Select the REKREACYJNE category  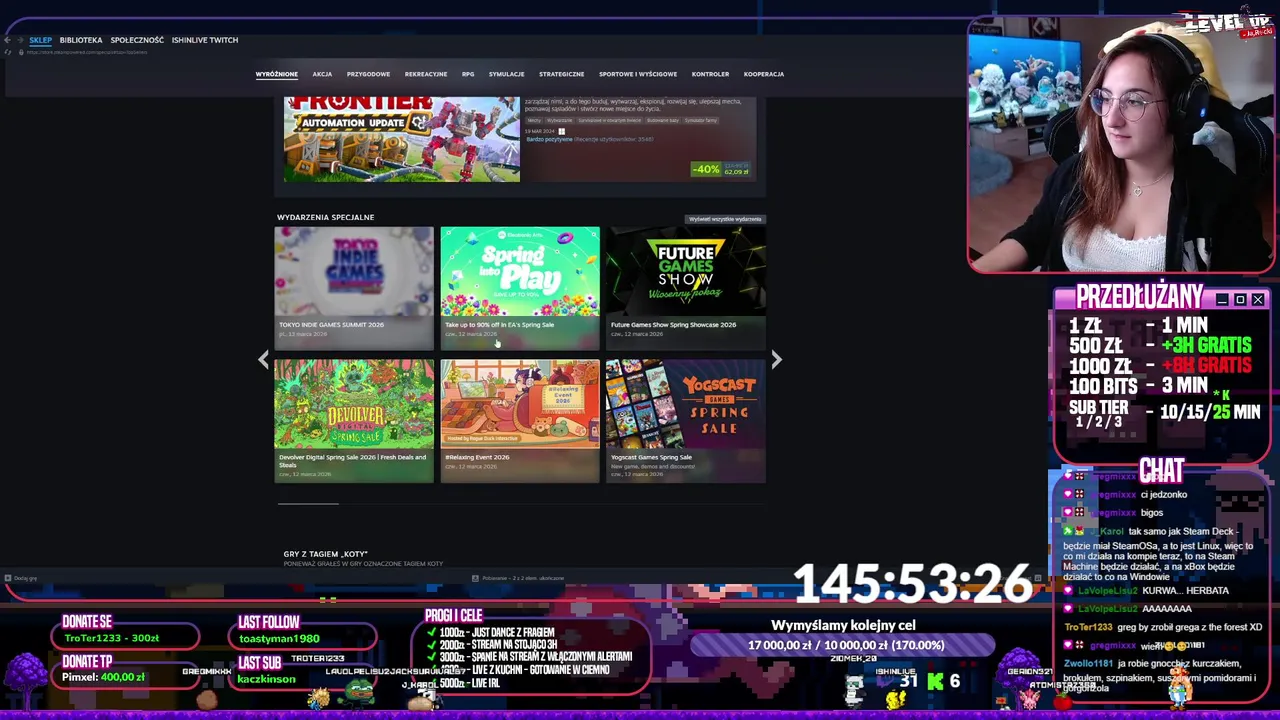pyautogui.click(x=426, y=74)
